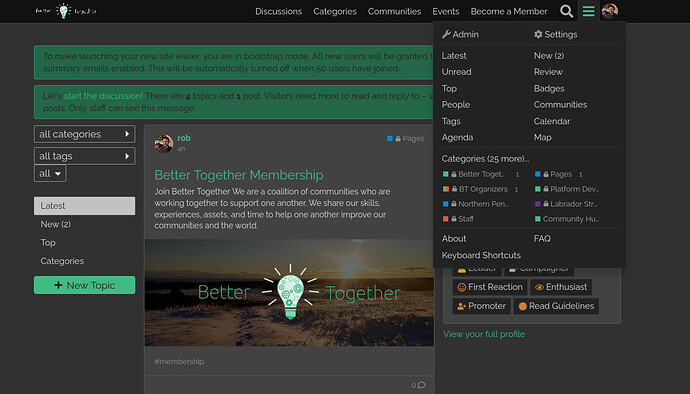Select Communities in the hamburger menu
Image resolution: width=690 pixels, height=394 pixels.
pyautogui.click(x=560, y=105)
